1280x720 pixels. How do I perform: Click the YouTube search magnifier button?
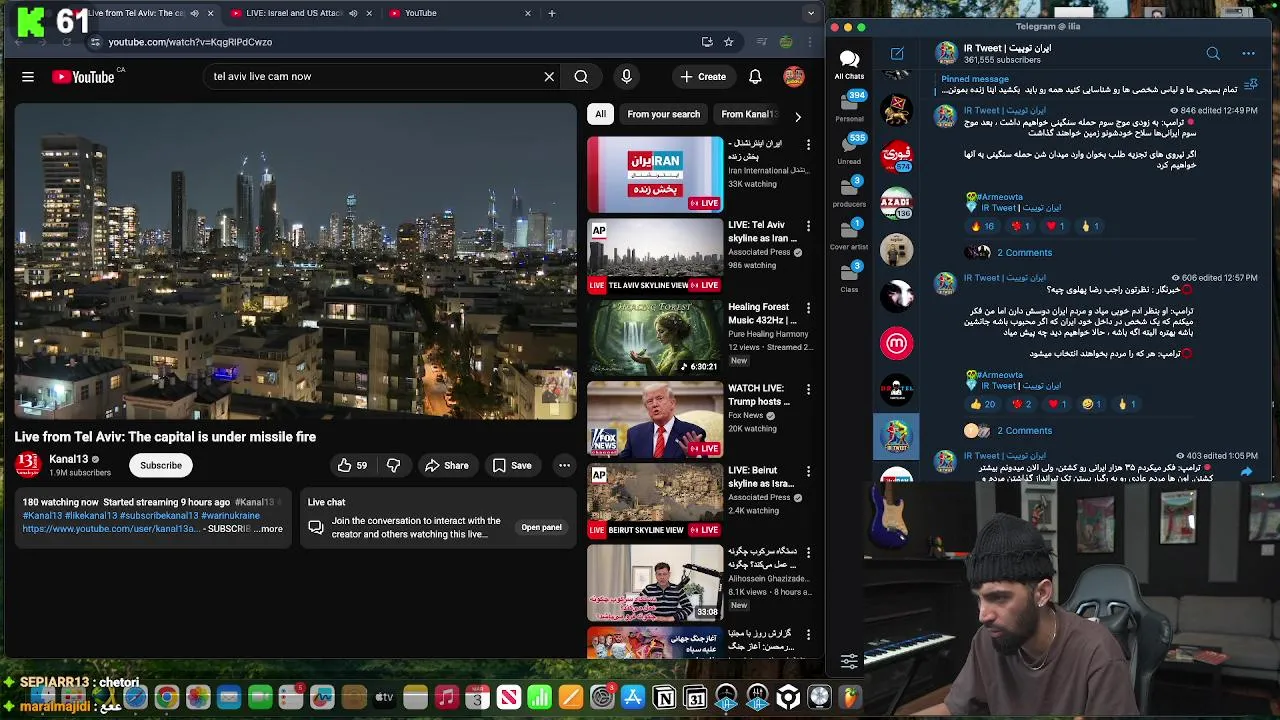pos(581,76)
